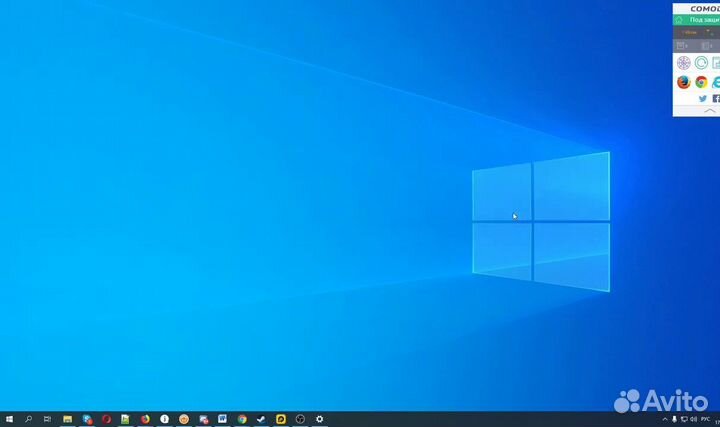Collapse the Comodo widget with bottom chevron
720x427 pixels.
point(709,111)
